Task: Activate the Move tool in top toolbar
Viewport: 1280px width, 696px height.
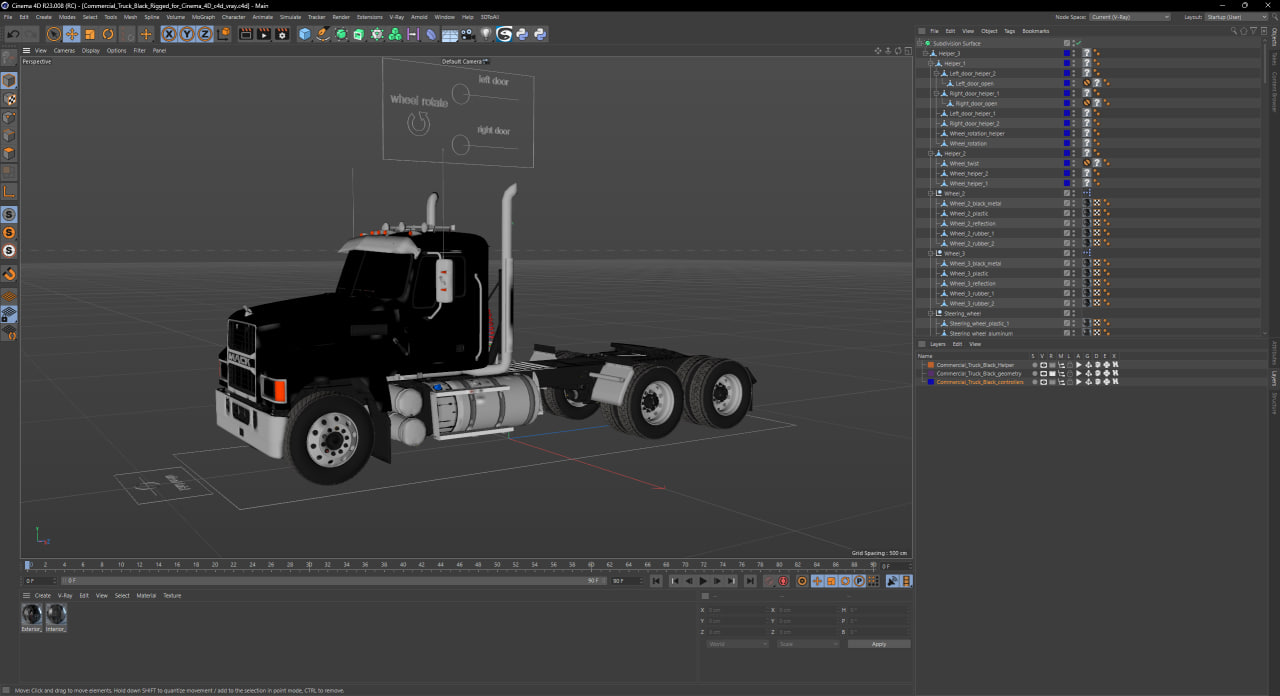Action: (x=71, y=34)
